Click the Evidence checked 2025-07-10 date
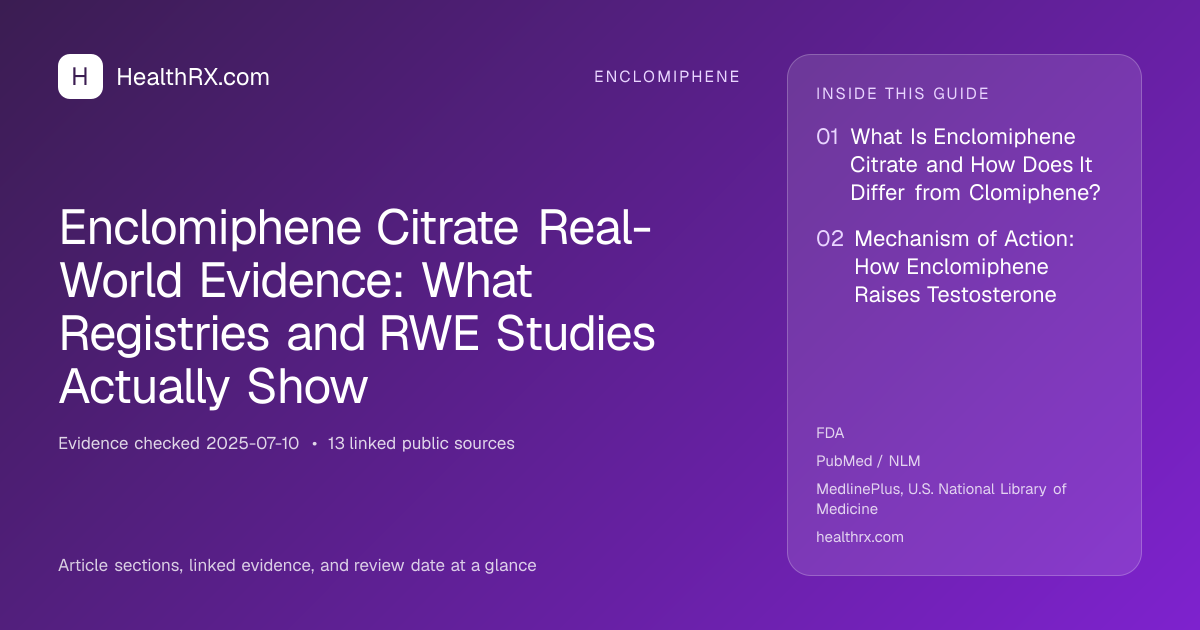The width and height of the screenshot is (1200, 630). coord(178,443)
